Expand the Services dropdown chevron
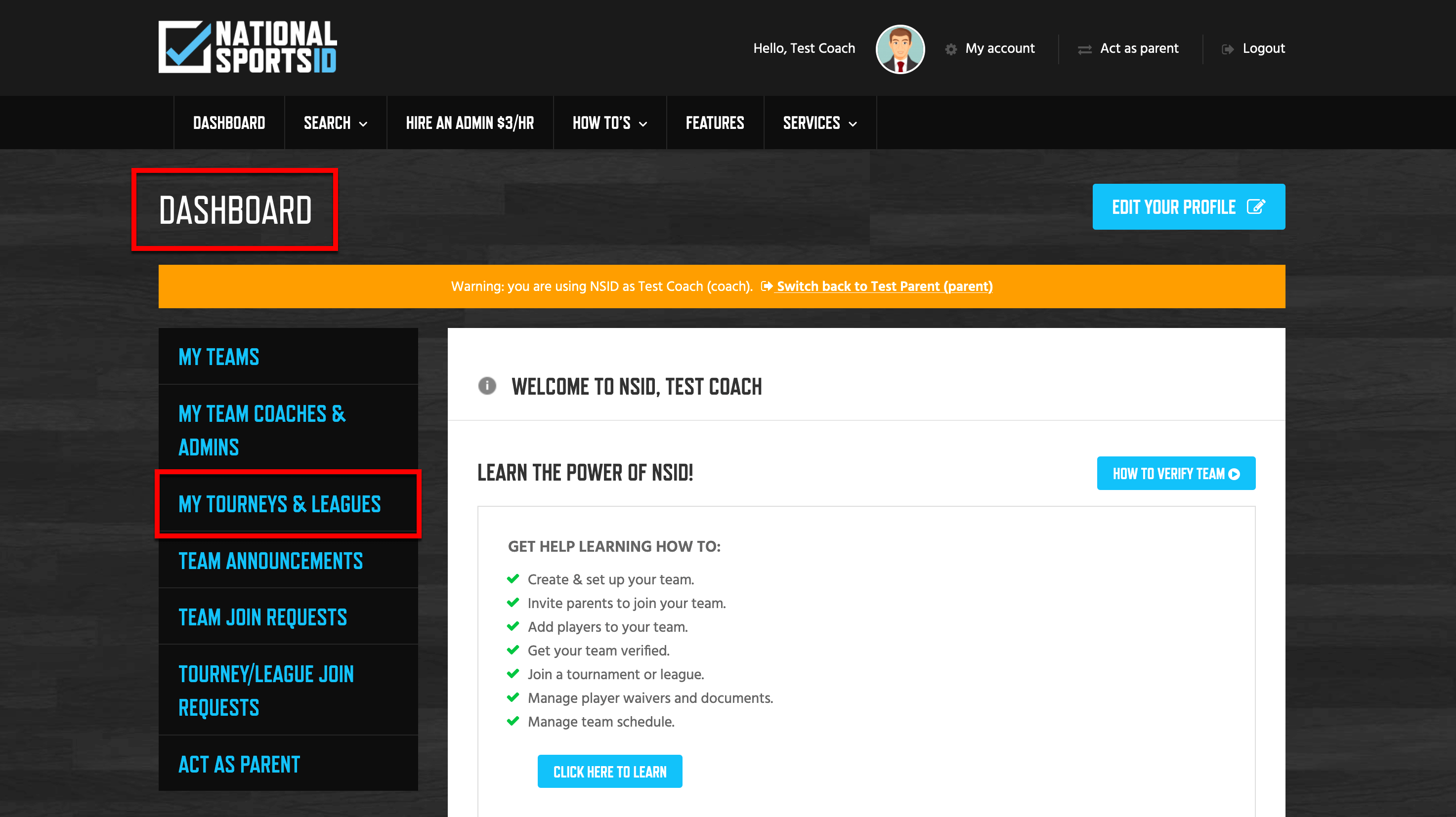The height and width of the screenshot is (817, 1456). pyautogui.click(x=853, y=124)
